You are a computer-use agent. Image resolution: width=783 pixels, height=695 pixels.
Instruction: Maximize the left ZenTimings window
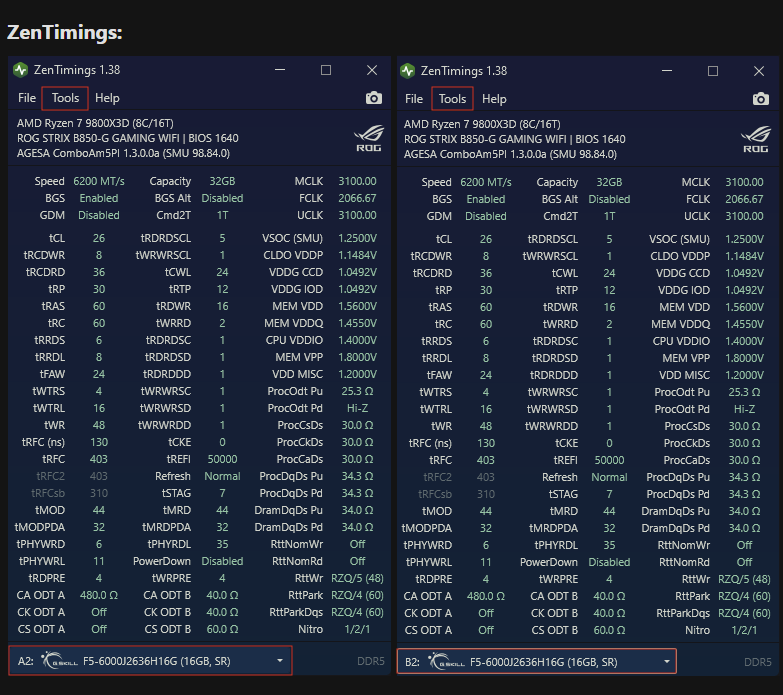(326, 70)
